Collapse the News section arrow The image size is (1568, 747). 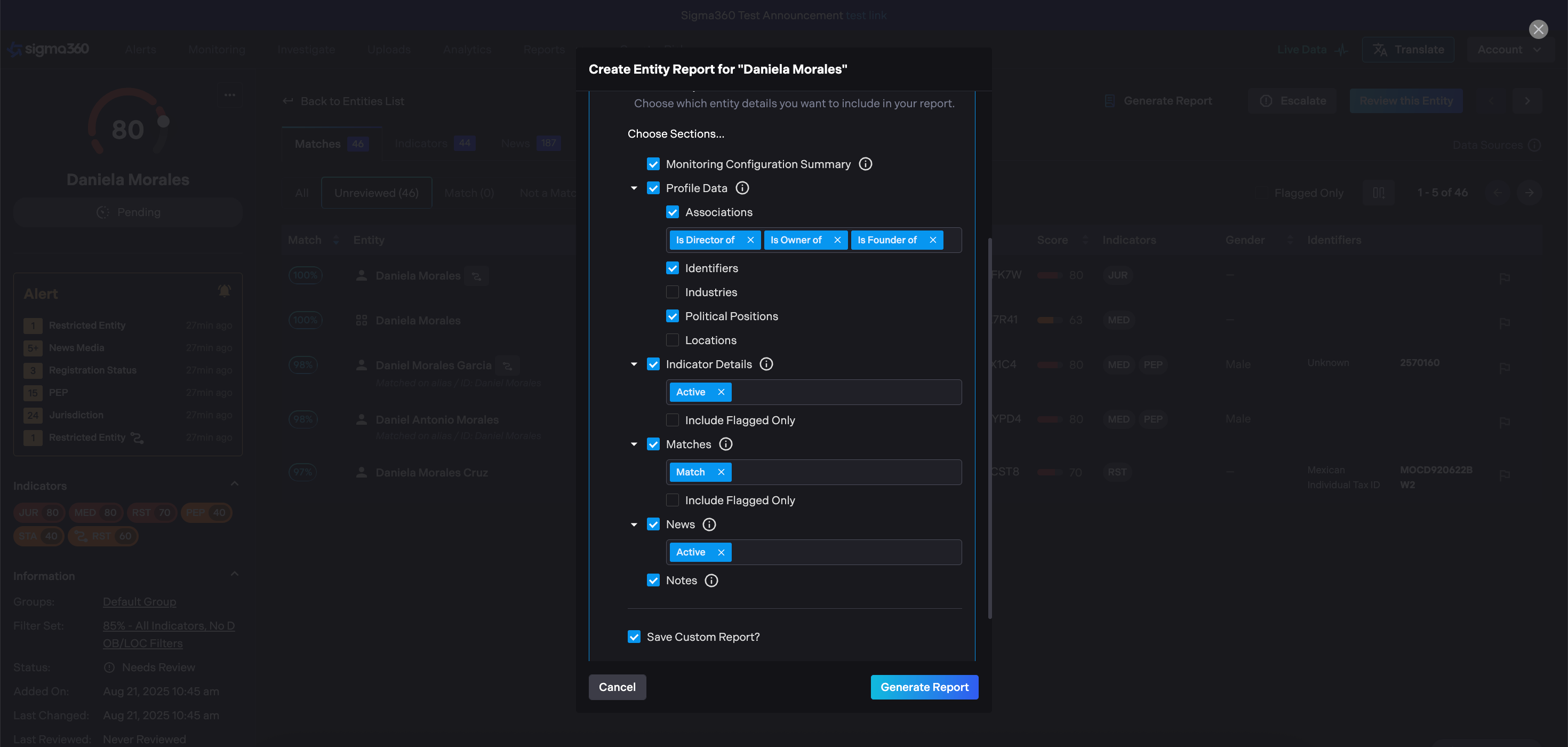pos(634,524)
